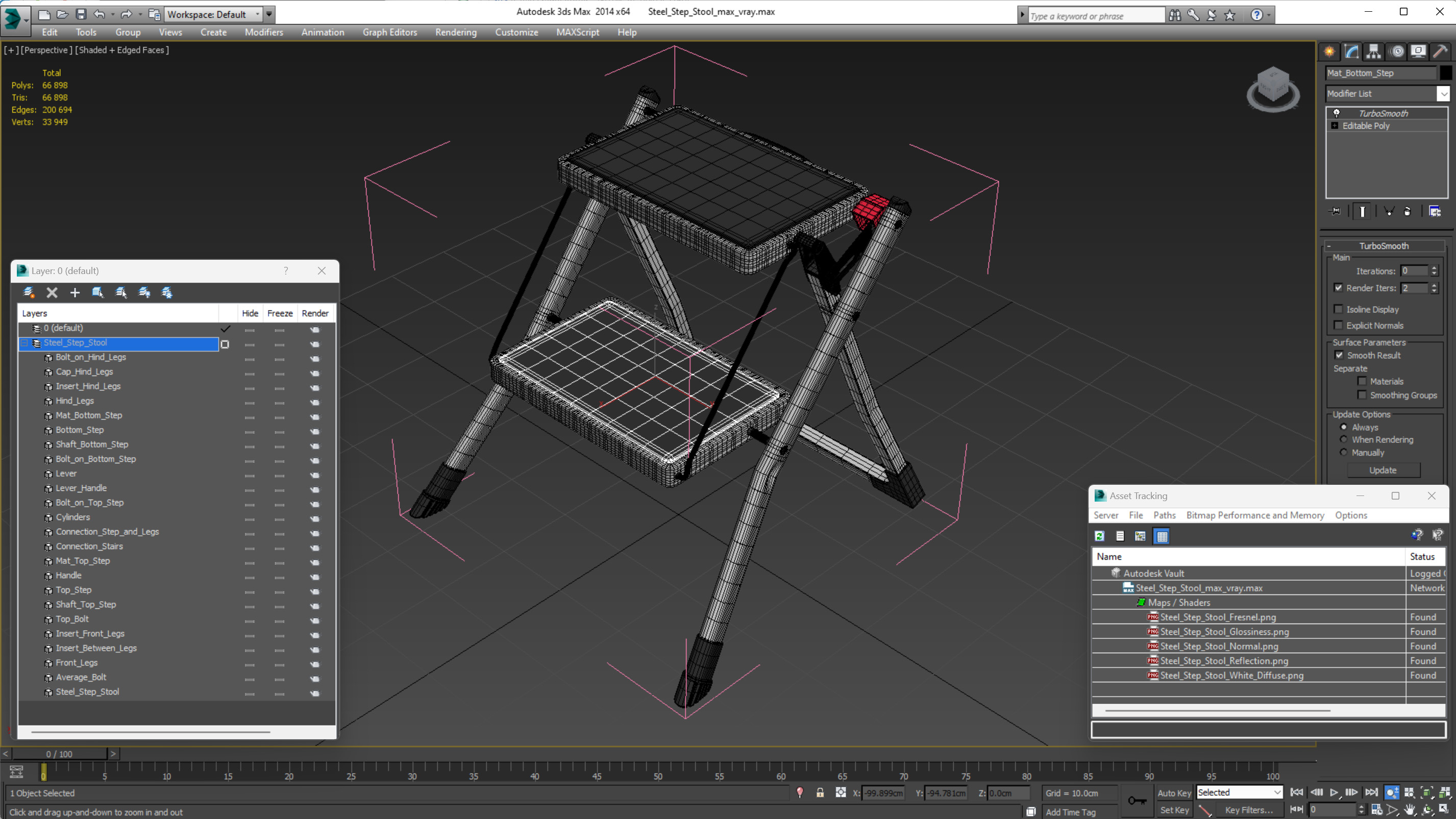Click the object color swatch beside Mat_Bottom_Step
1456x819 pixels.
[1445, 73]
